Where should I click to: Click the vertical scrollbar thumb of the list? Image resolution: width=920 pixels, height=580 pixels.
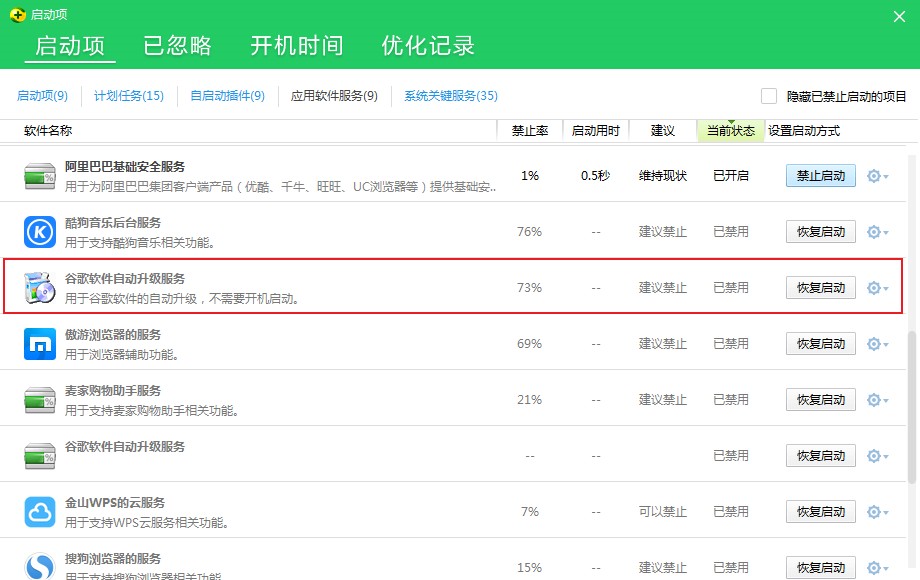point(913,408)
